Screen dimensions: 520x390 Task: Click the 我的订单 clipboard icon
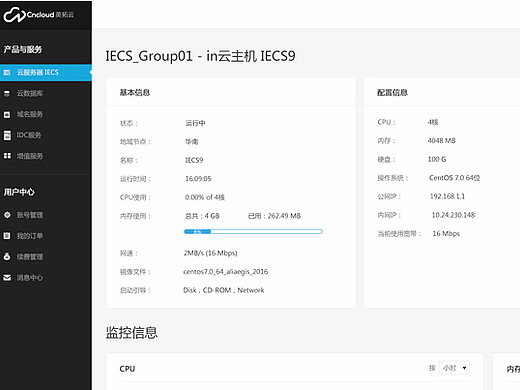(7, 236)
